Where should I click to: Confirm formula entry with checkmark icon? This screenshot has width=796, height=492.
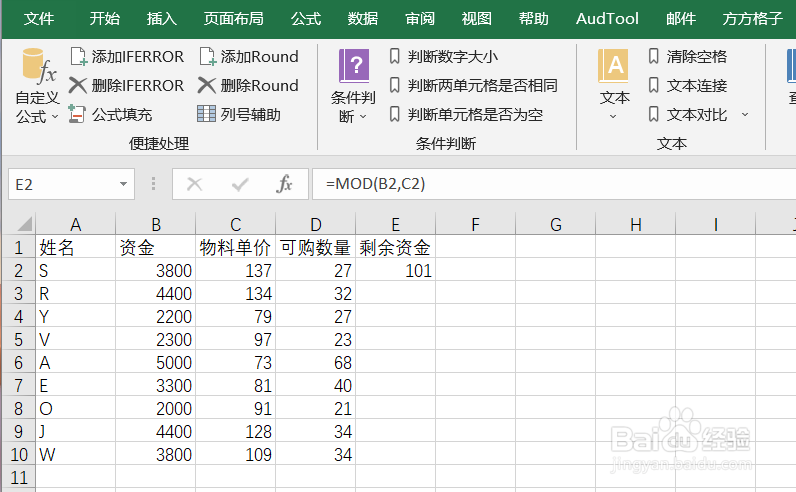click(240, 184)
